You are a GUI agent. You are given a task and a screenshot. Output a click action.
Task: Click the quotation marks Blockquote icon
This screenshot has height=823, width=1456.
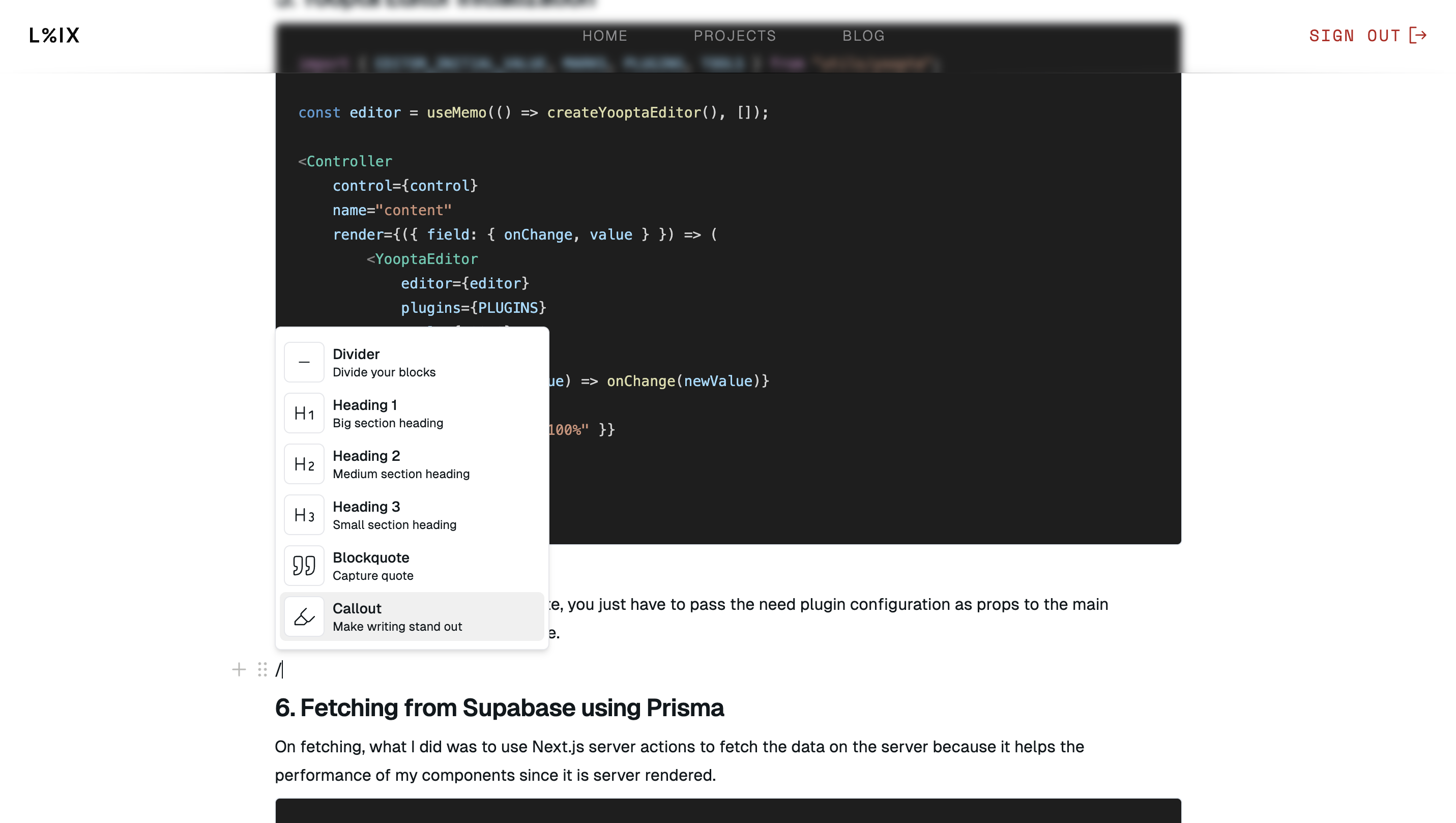[x=304, y=565]
